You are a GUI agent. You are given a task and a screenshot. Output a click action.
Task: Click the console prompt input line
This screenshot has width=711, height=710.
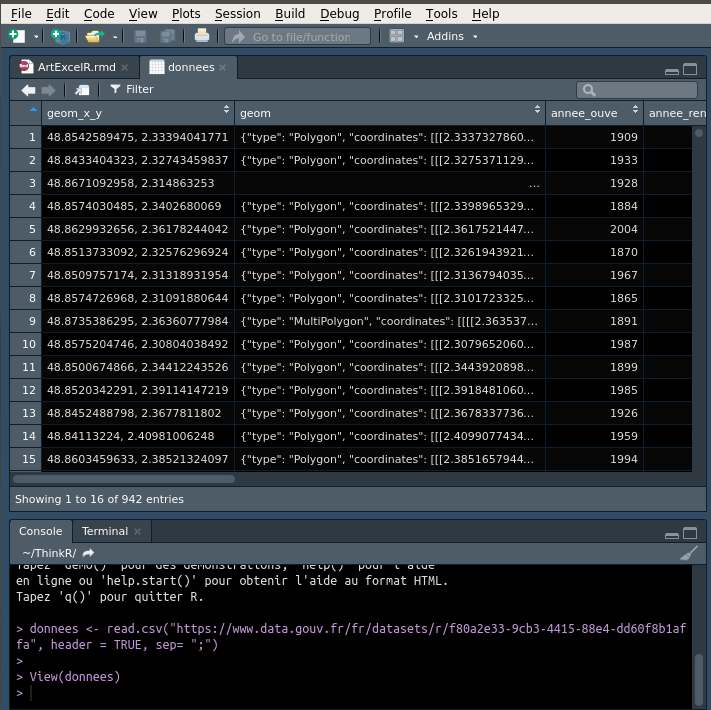pos(354,693)
